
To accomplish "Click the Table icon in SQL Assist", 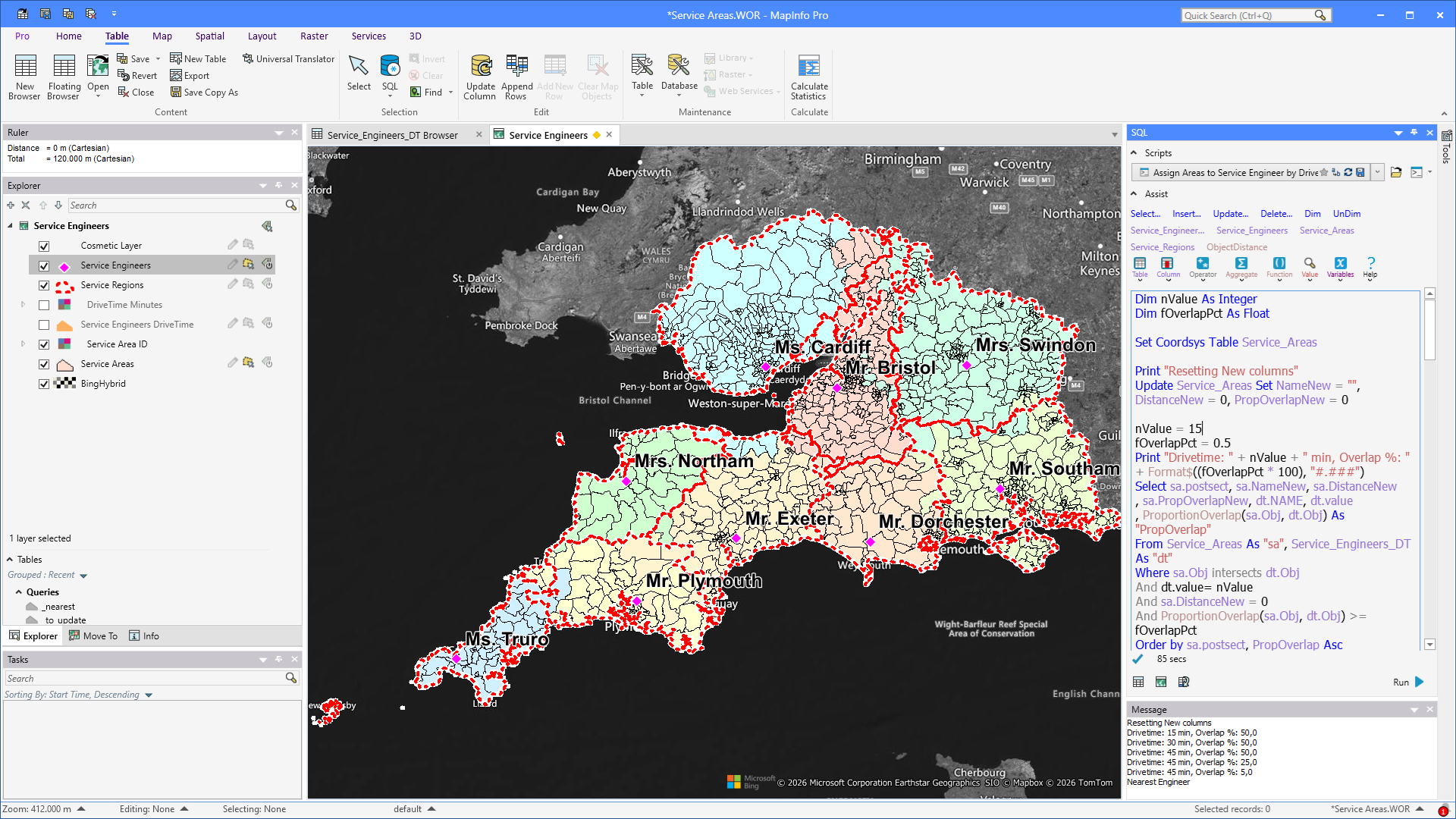I will [1140, 268].
